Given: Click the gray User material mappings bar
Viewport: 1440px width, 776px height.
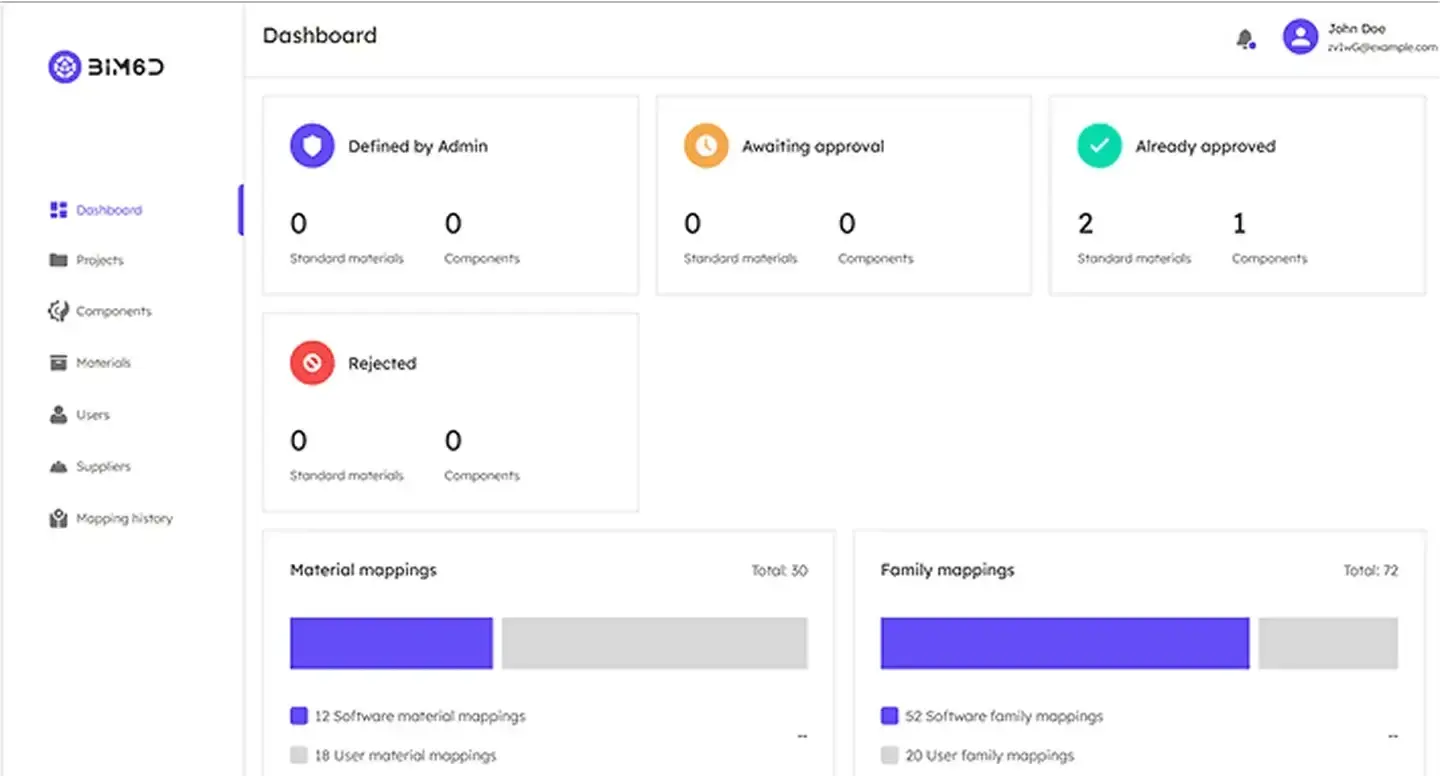Looking at the screenshot, I should point(654,643).
